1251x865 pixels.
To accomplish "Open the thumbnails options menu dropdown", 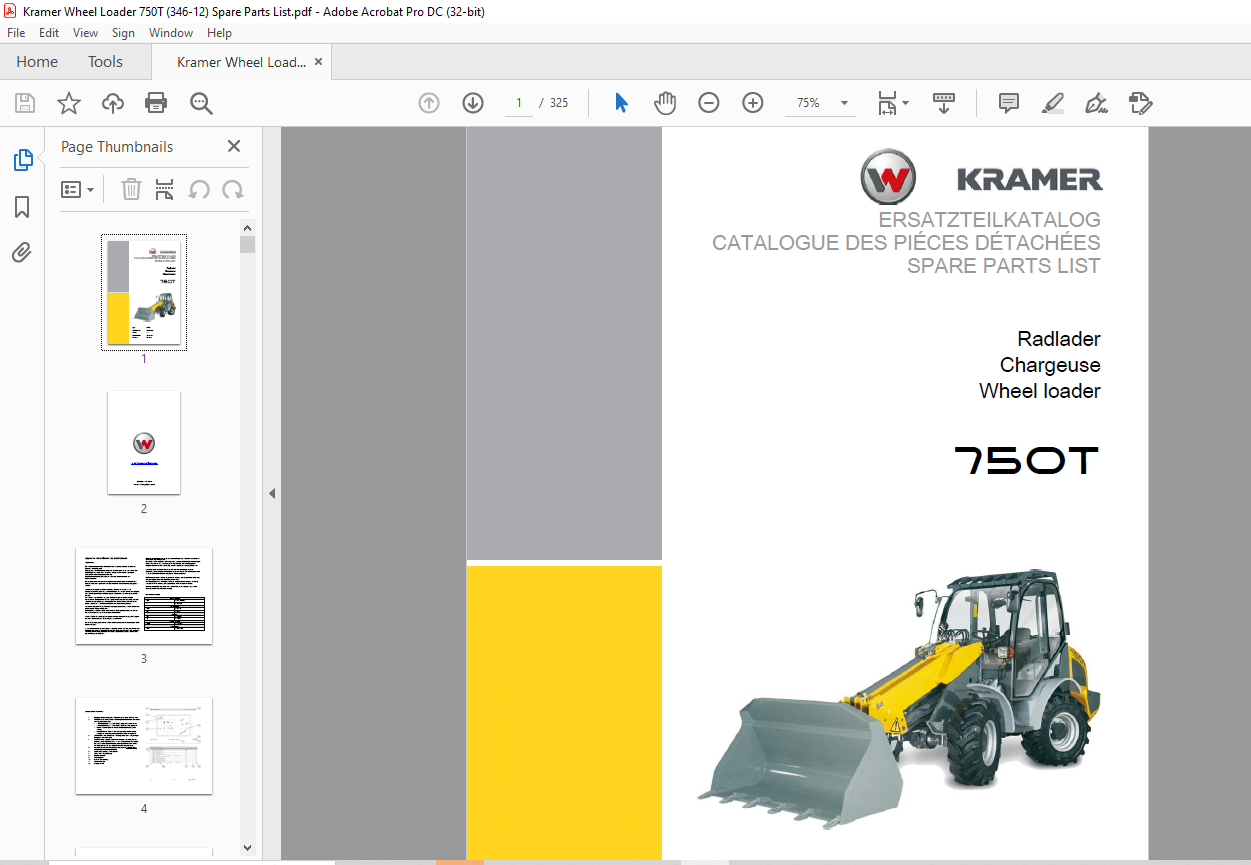I will pyautogui.click(x=78, y=189).
